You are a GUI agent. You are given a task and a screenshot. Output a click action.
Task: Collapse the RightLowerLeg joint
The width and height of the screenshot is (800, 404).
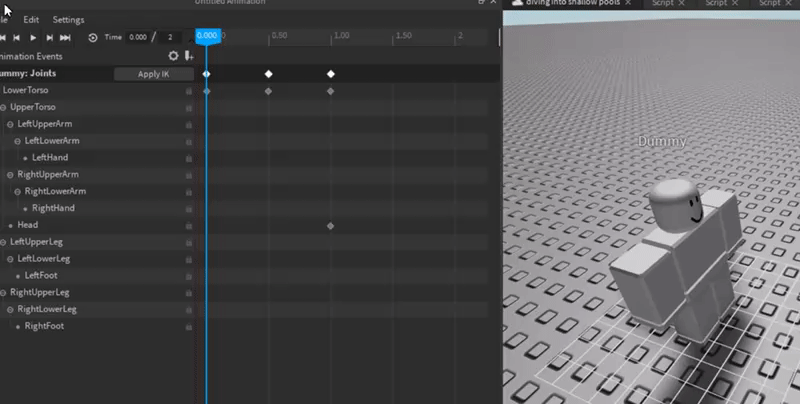click(x=10, y=309)
